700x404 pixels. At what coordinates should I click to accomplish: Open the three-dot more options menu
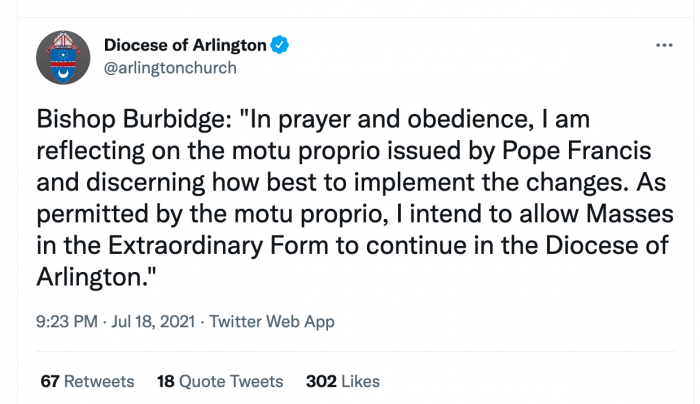click(664, 45)
